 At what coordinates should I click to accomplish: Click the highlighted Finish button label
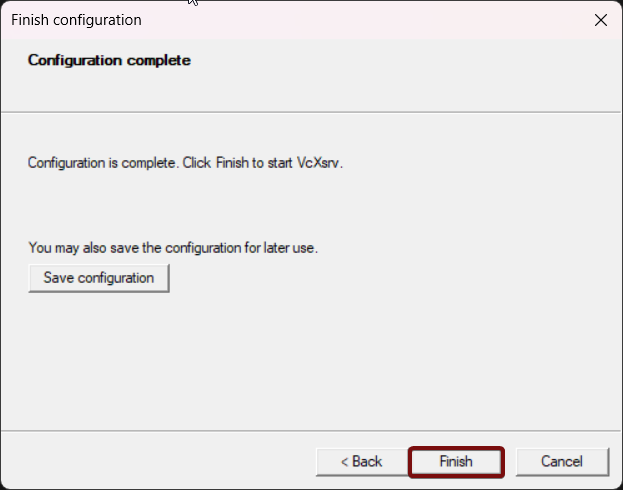456,462
